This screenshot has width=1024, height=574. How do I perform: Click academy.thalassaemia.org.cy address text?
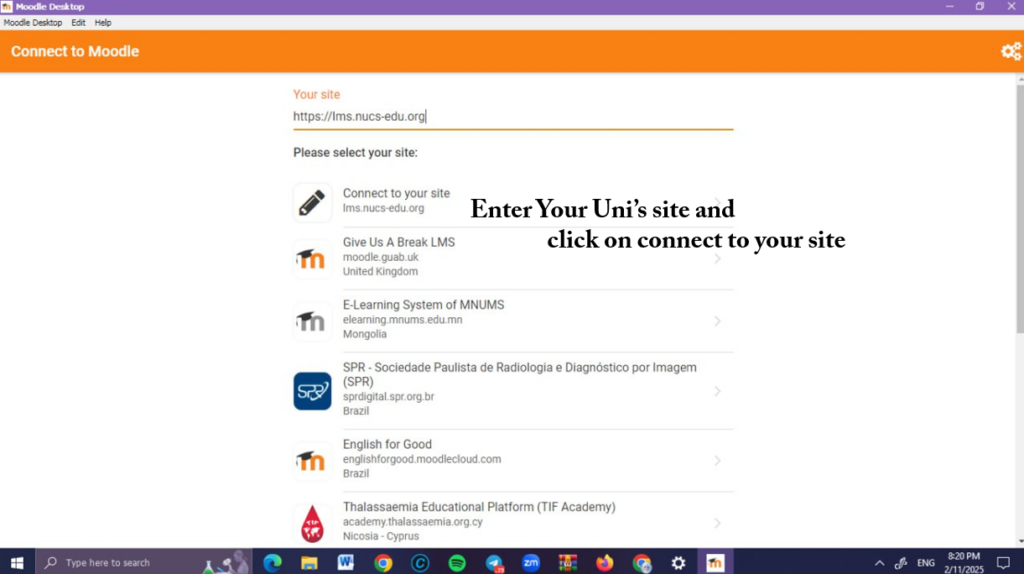pyautogui.click(x=413, y=522)
